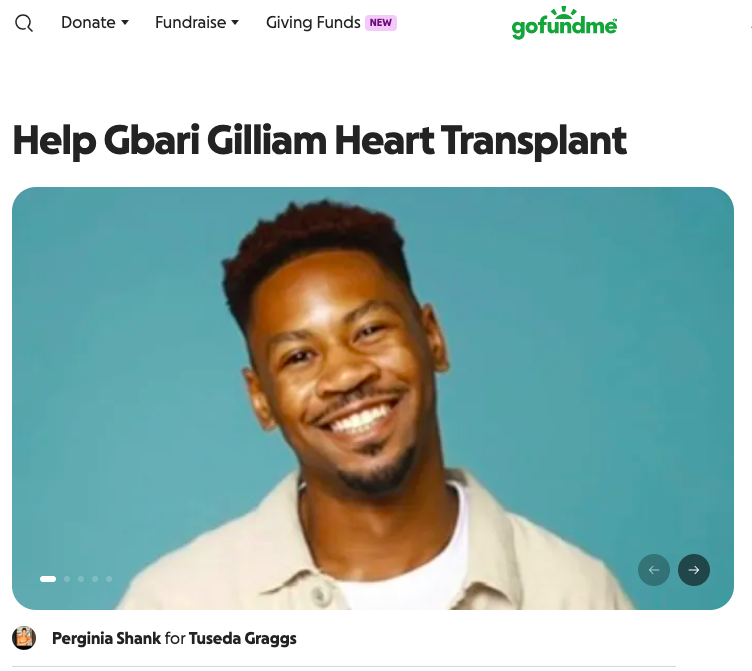Go to next photo arrow
This screenshot has height=671, width=752.
click(x=693, y=570)
